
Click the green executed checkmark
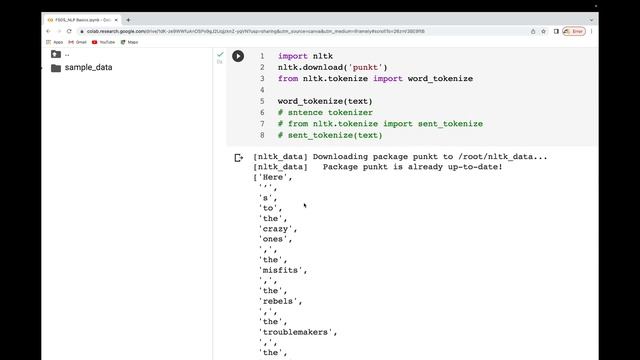tap(220, 54)
